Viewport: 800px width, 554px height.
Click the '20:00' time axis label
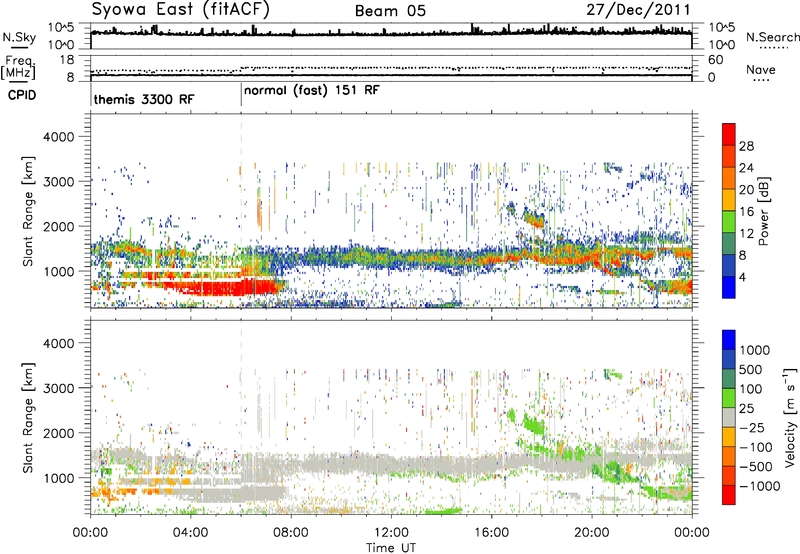coord(592,533)
